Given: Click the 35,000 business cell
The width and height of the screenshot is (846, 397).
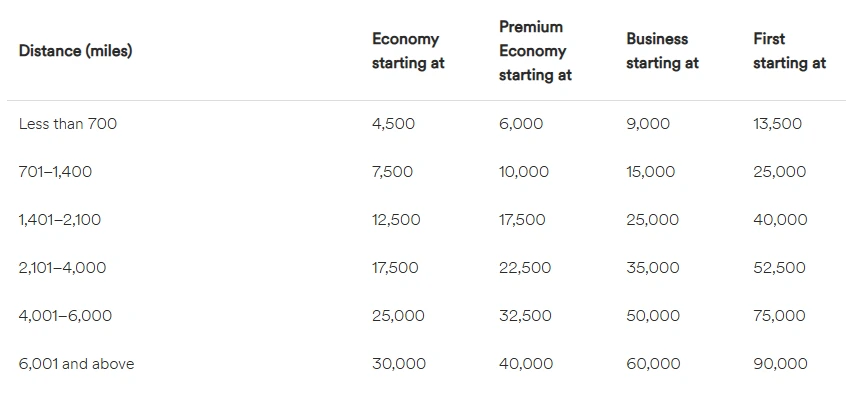Looking at the screenshot, I should point(653,268).
